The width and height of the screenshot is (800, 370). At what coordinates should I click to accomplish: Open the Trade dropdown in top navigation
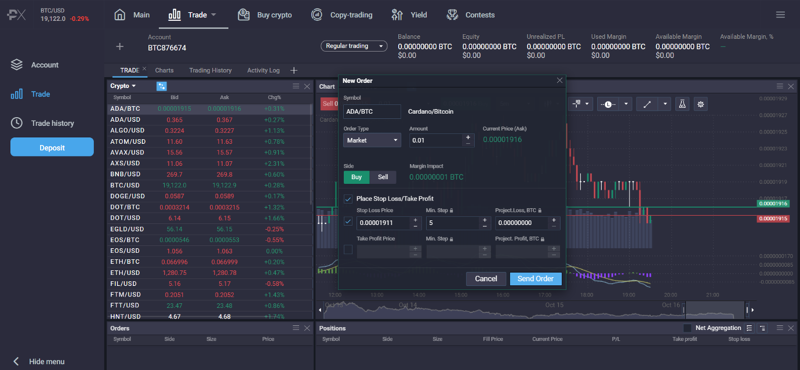(192, 15)
